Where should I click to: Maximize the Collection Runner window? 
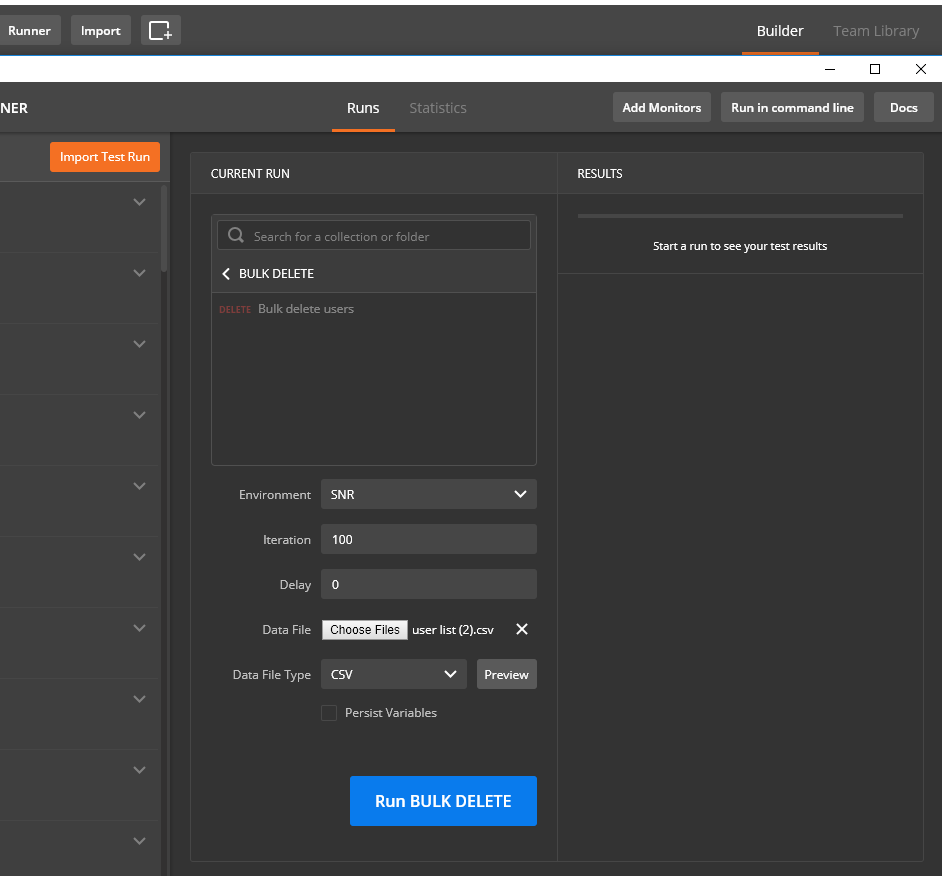pos(875,69)
